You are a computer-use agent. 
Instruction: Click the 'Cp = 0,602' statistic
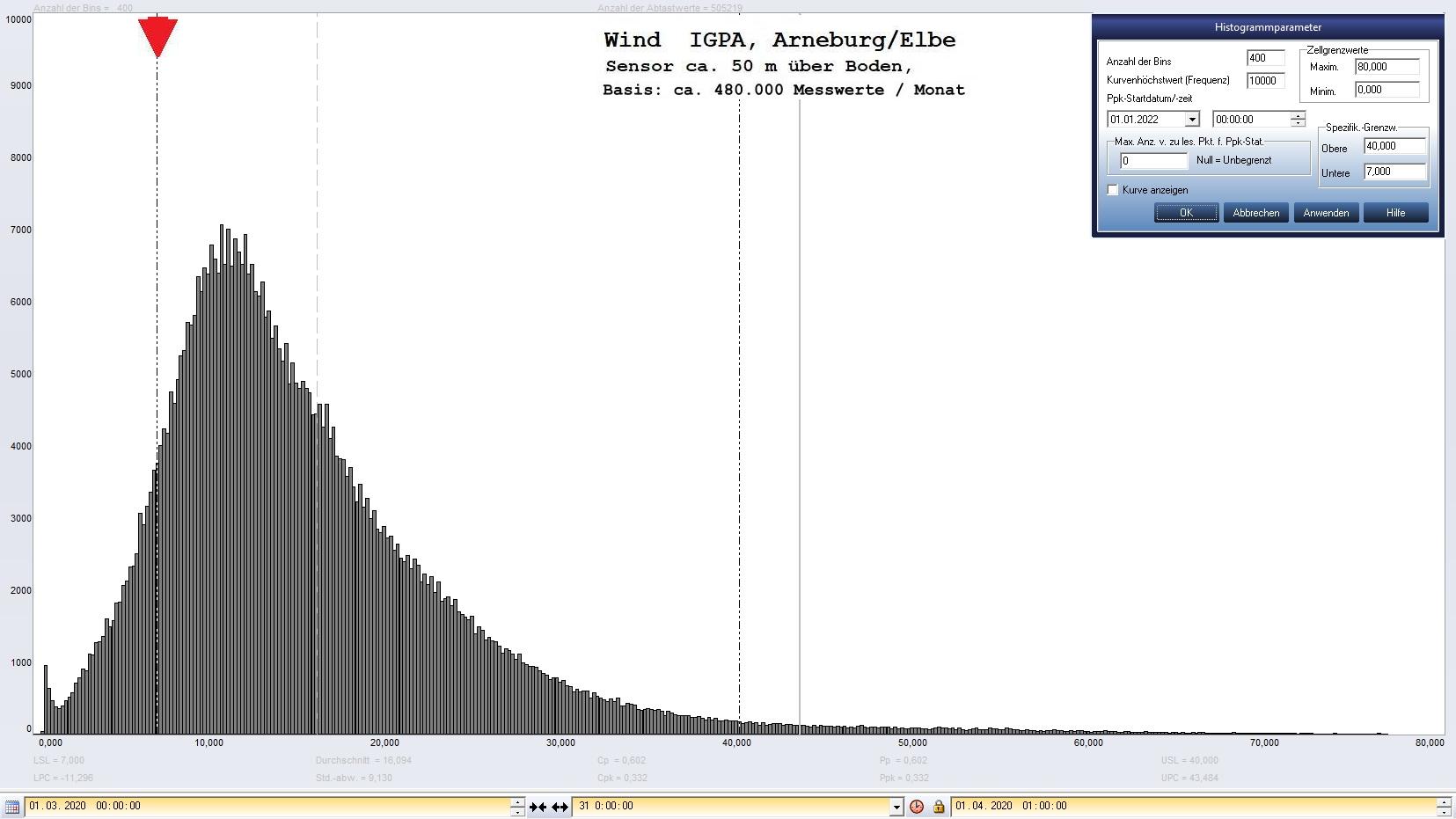pyautogui.click(x=621, y=761)
